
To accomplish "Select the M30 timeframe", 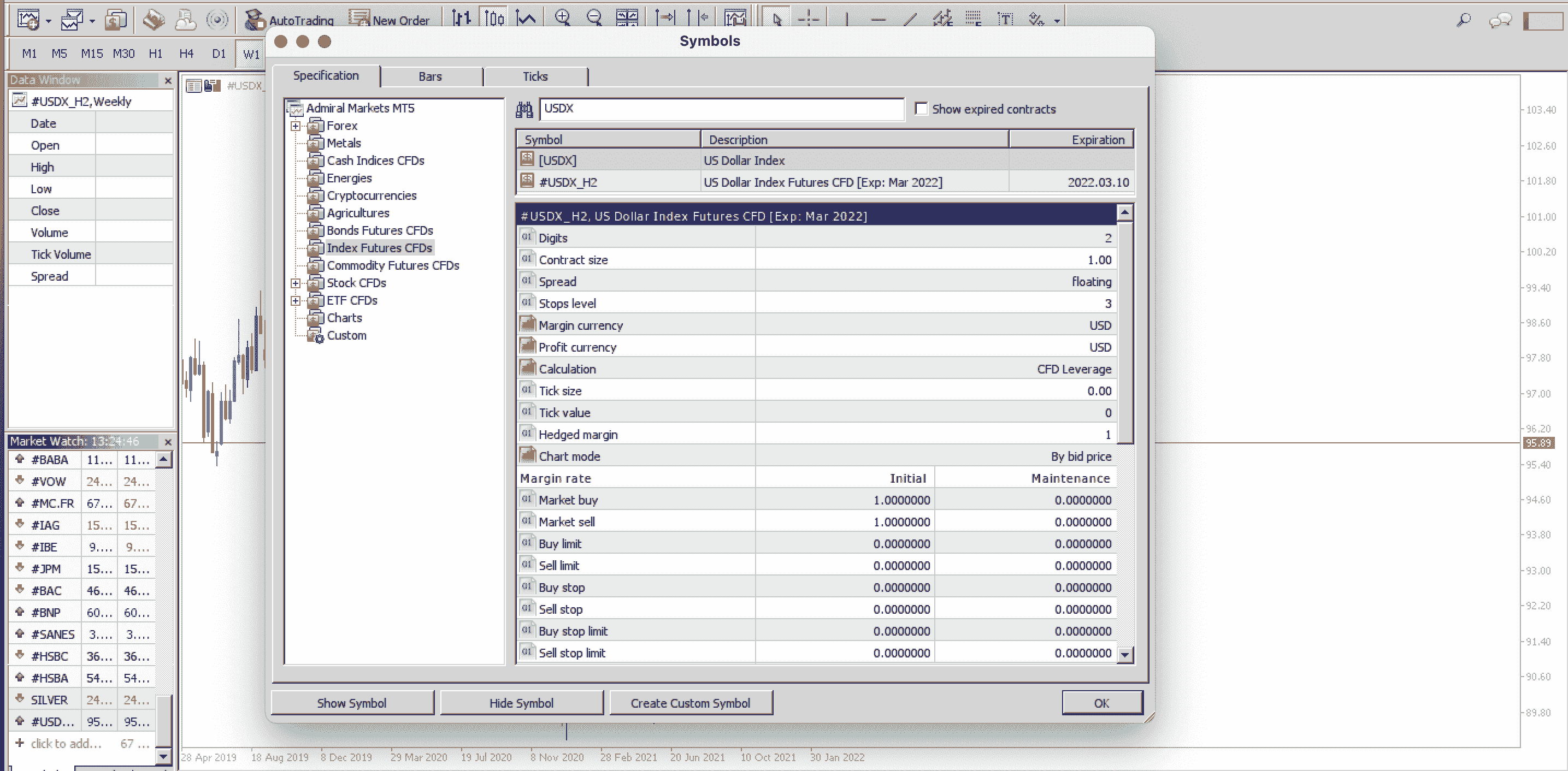I will 123,54.
